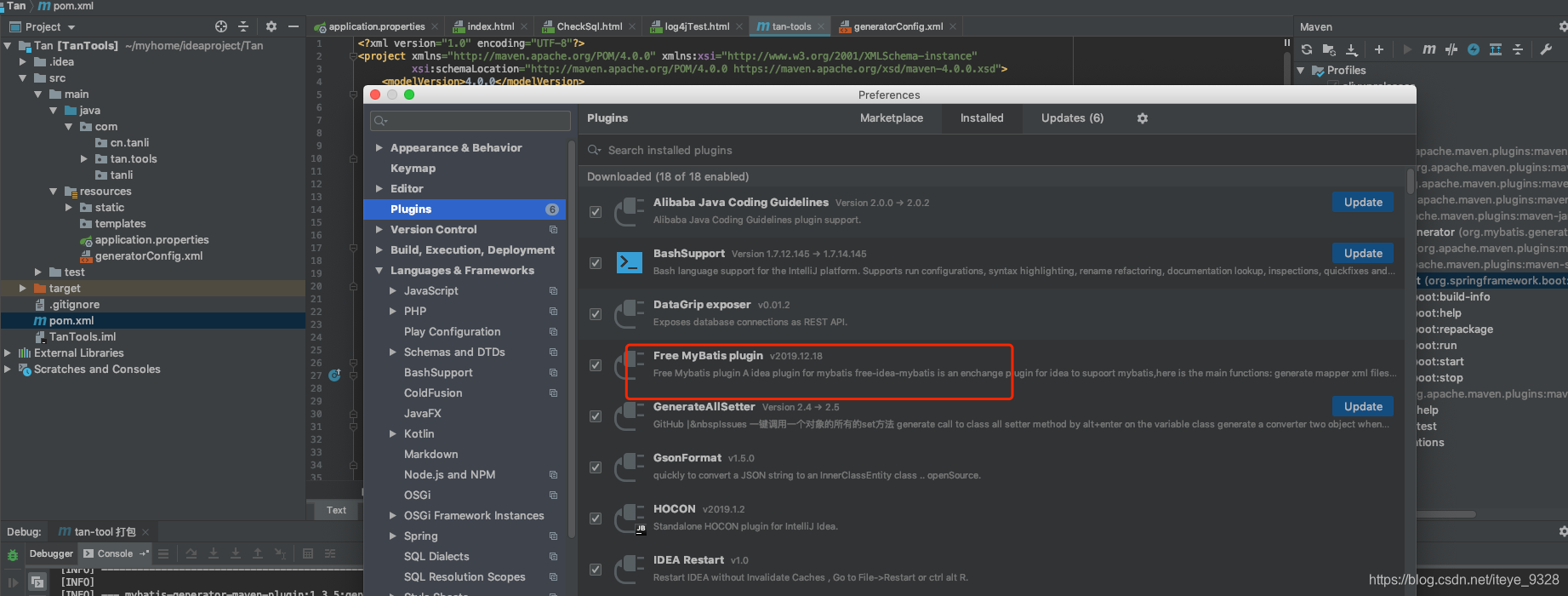
Task: Disable DataGrip exposer plugin checkbox
Action: click(596, 314)
